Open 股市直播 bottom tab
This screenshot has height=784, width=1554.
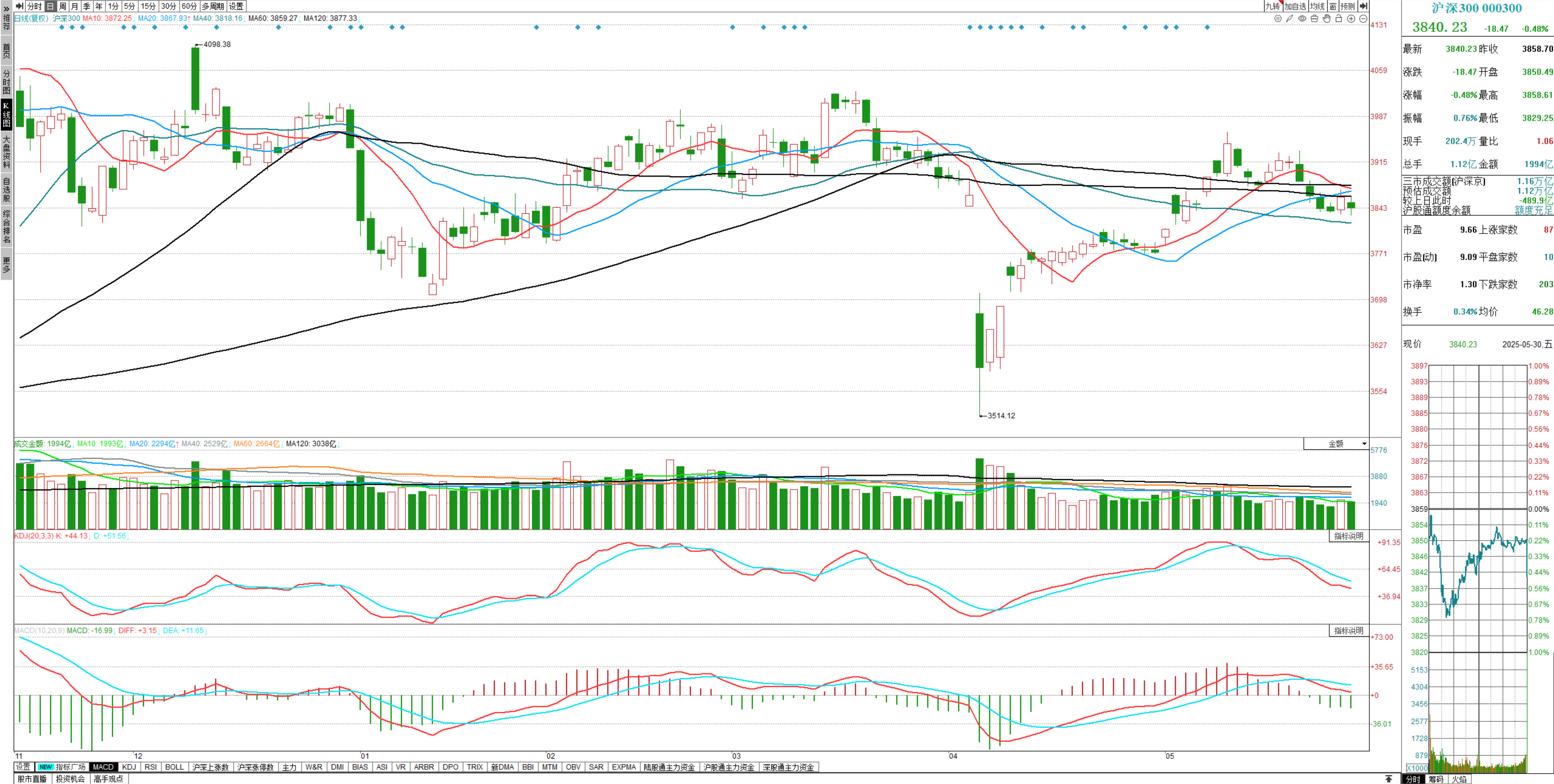pyautogui.click(x=32, y=779)
